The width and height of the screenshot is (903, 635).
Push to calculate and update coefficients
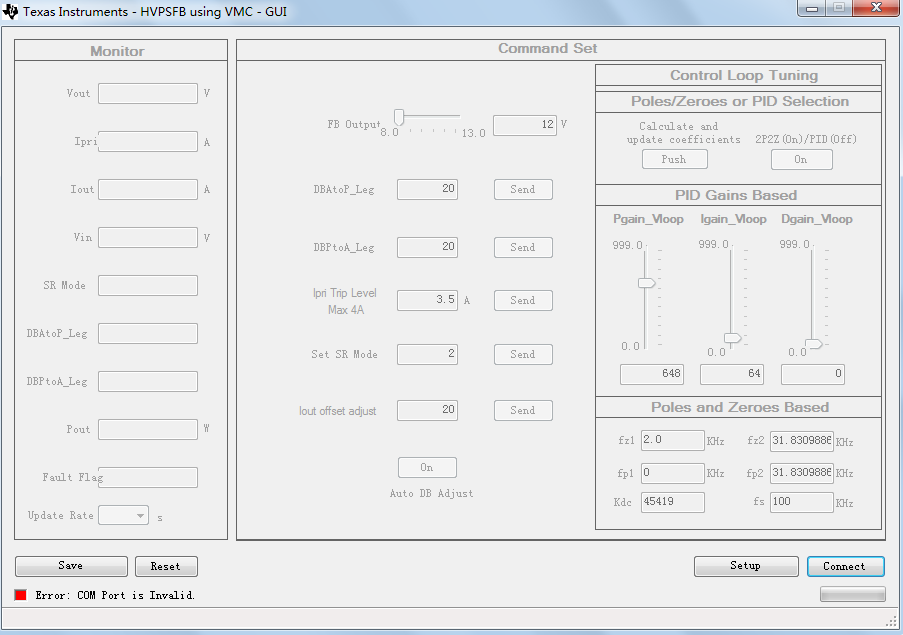point(674,159)
